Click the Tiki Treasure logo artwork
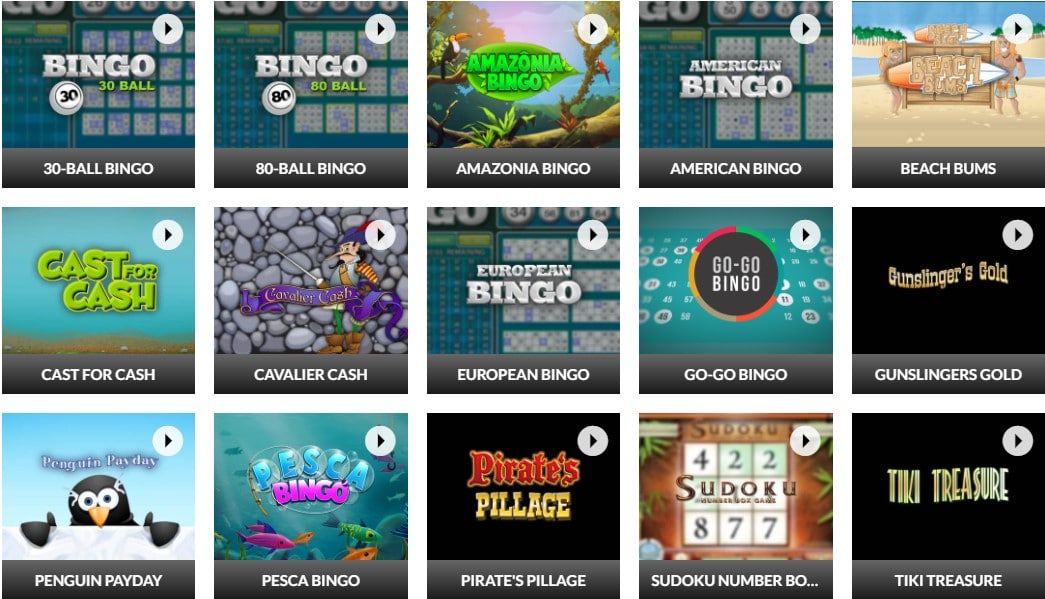The width and height of the screenshot is (1045, 599). 948,485
